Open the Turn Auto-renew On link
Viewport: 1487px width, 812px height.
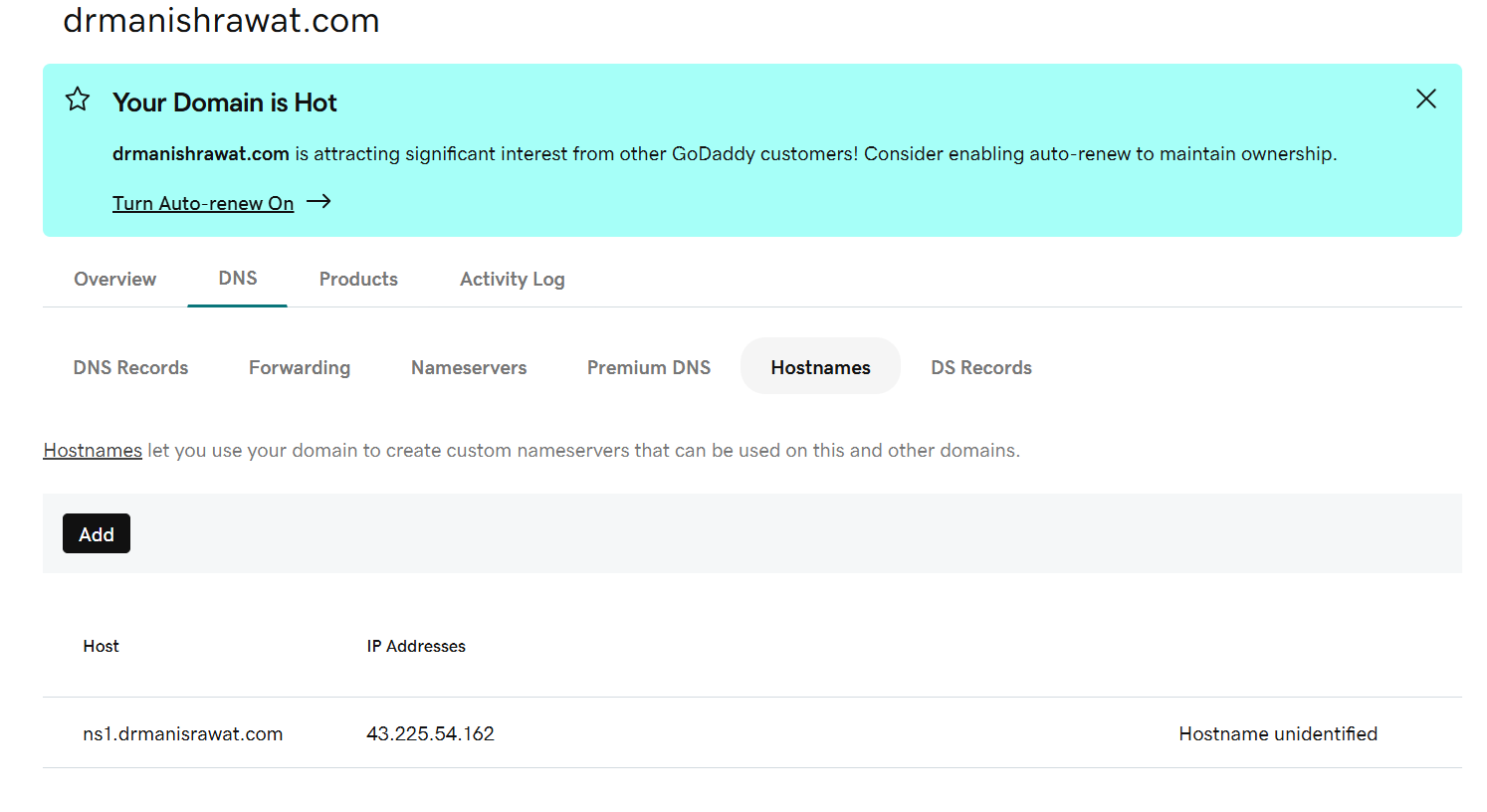(x=203, y=203)
